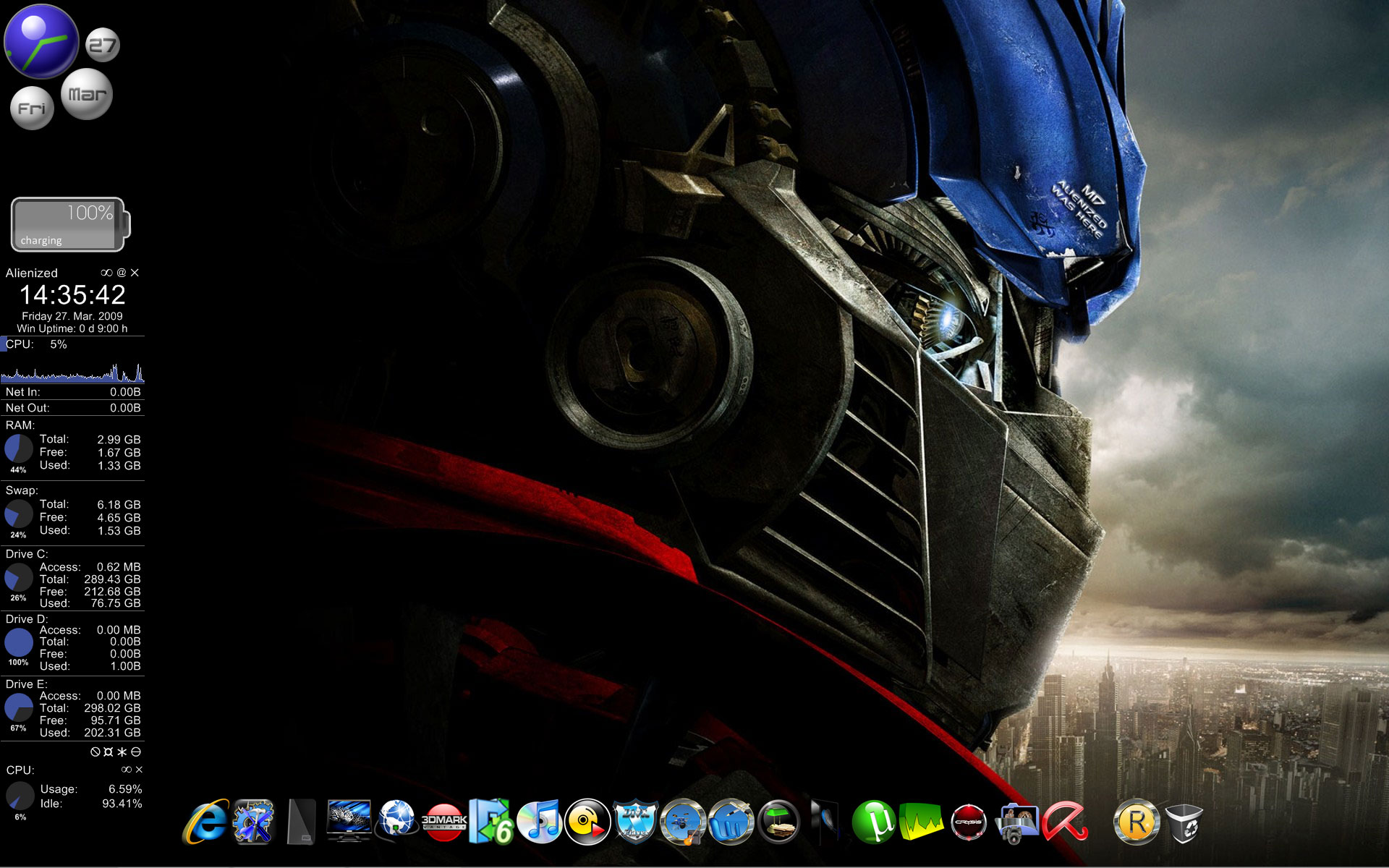Open the blue film icon numbered 6
The width and height of the screenshot is (1389, 868).
pos(492,822)
